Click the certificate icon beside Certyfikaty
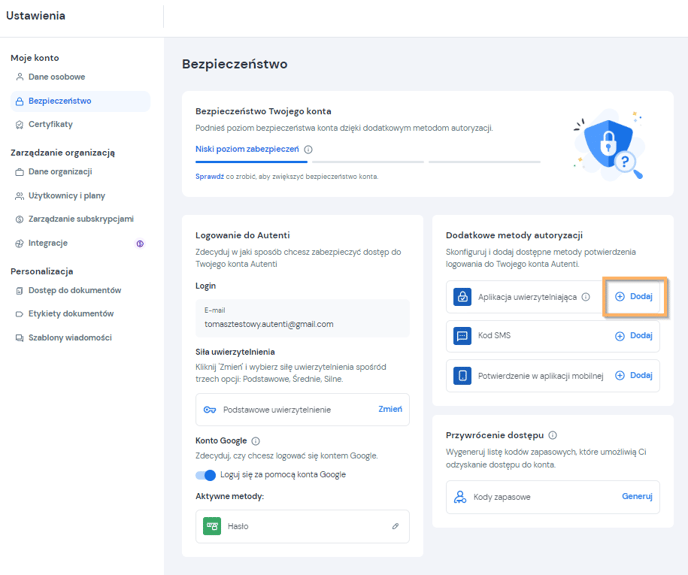The height and width of the screenshot is (575, 688). 19,125
